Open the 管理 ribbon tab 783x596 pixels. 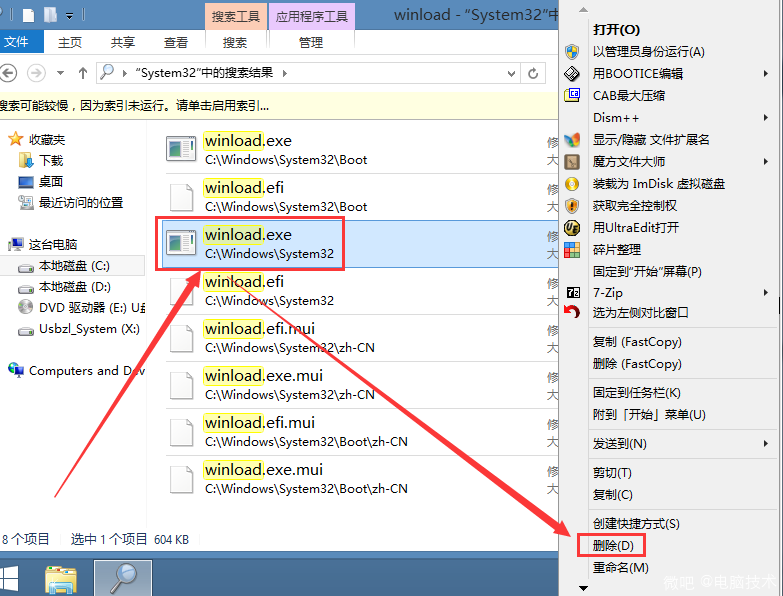311,42
